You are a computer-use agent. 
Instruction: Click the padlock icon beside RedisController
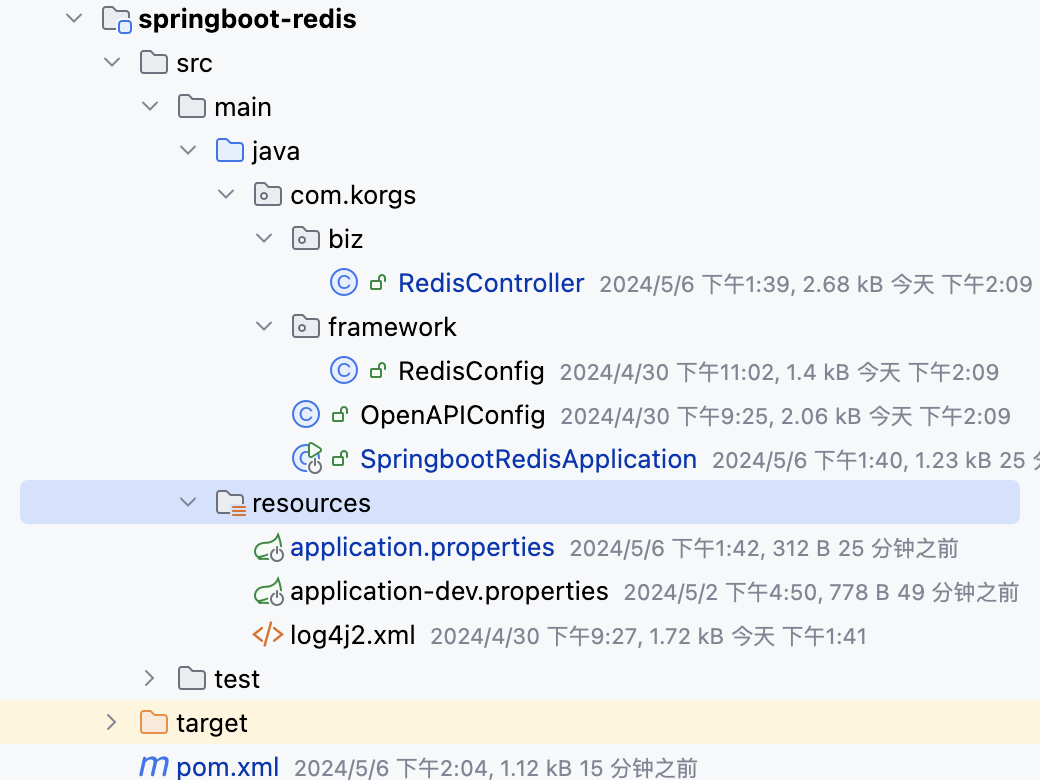point(378,283)
